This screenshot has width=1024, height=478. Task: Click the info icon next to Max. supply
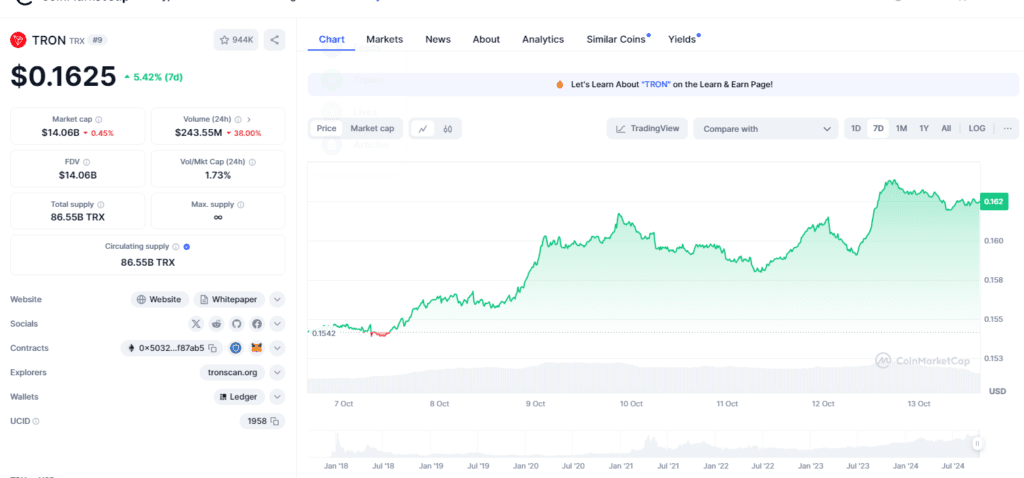click(241, 204)
